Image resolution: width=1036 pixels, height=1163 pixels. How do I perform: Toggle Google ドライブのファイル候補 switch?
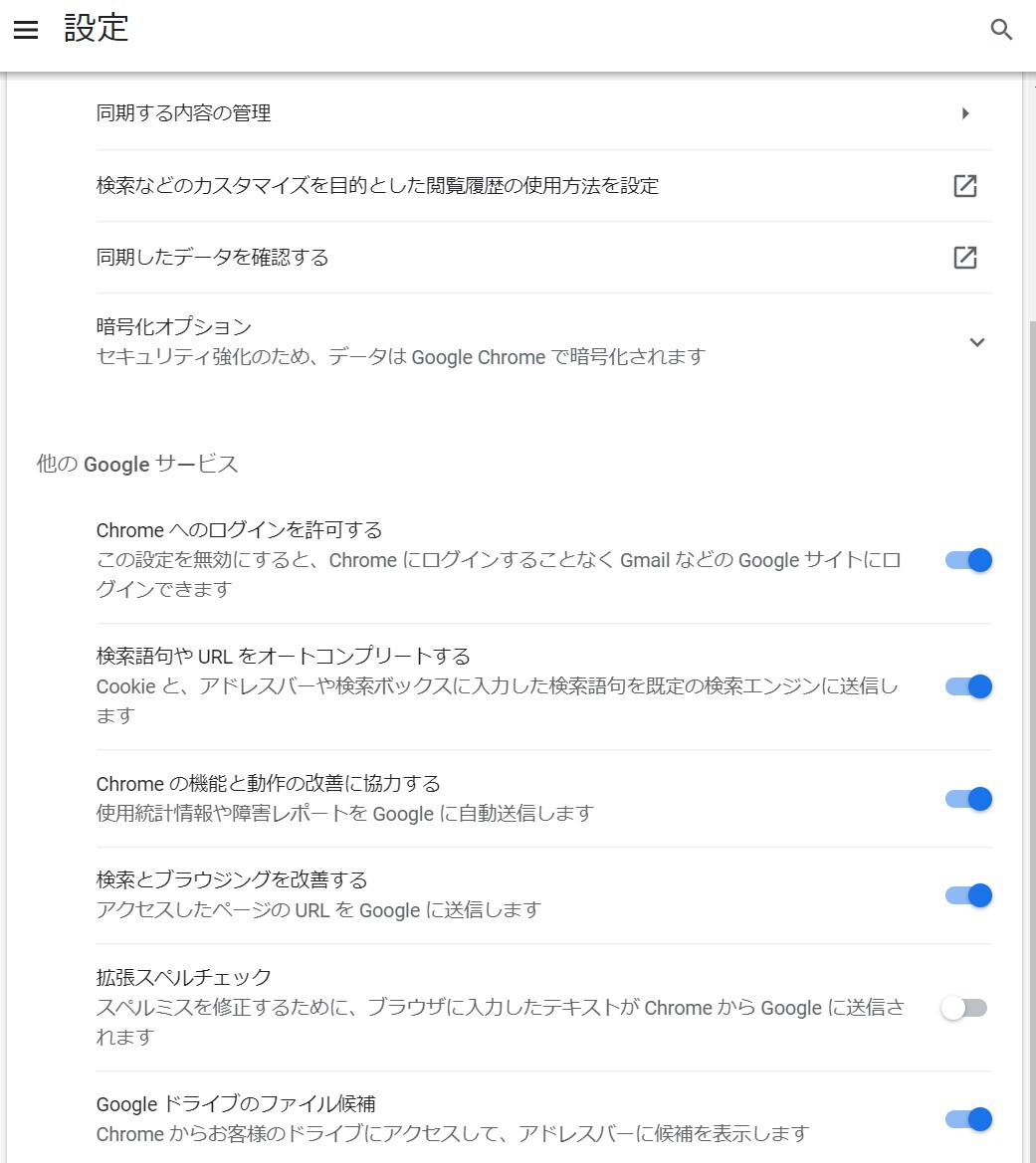968,1119
